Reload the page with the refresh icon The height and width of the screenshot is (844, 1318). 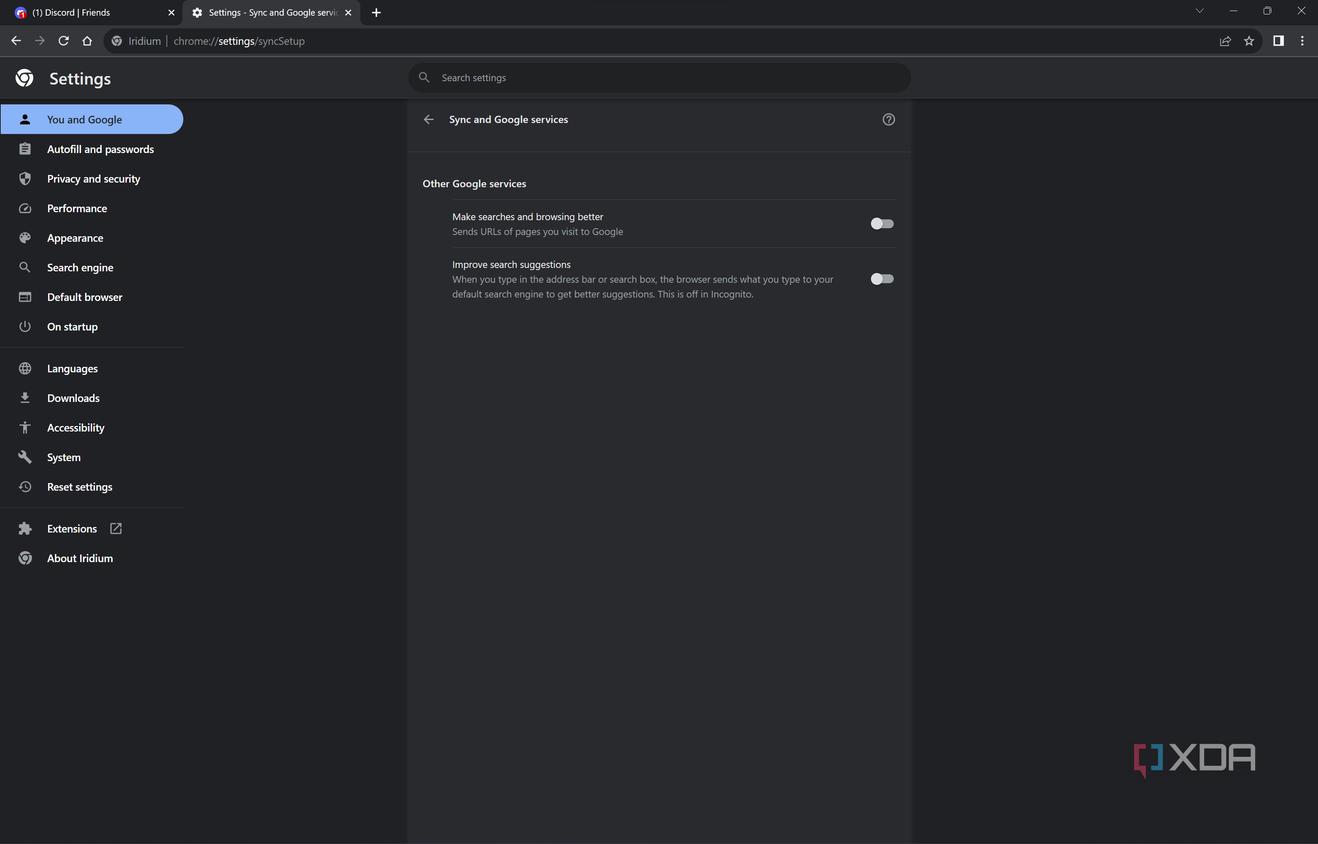[x=63, y=41]
